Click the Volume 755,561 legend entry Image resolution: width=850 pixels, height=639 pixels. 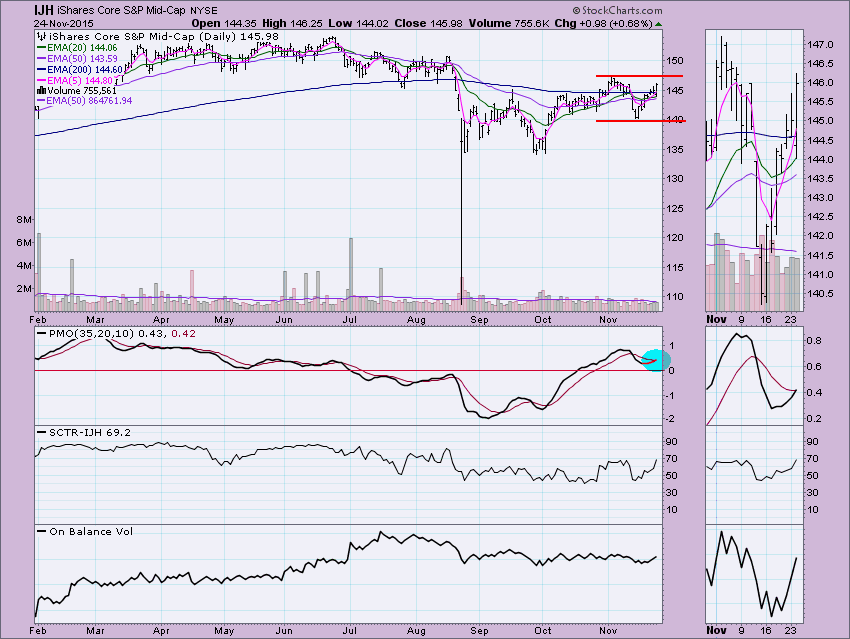[82, 91]
